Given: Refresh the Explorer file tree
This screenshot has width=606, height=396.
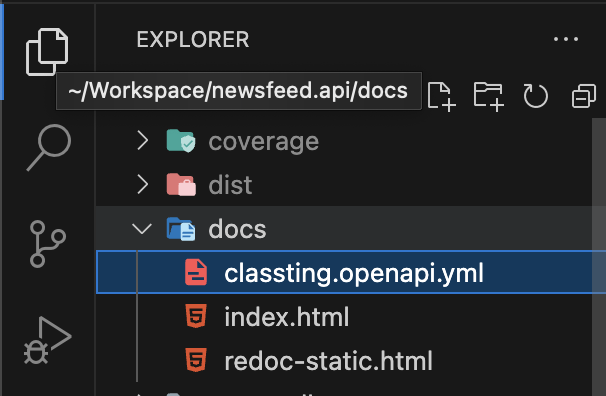Looking at the screenshot, I should click(x=536, y=96).
